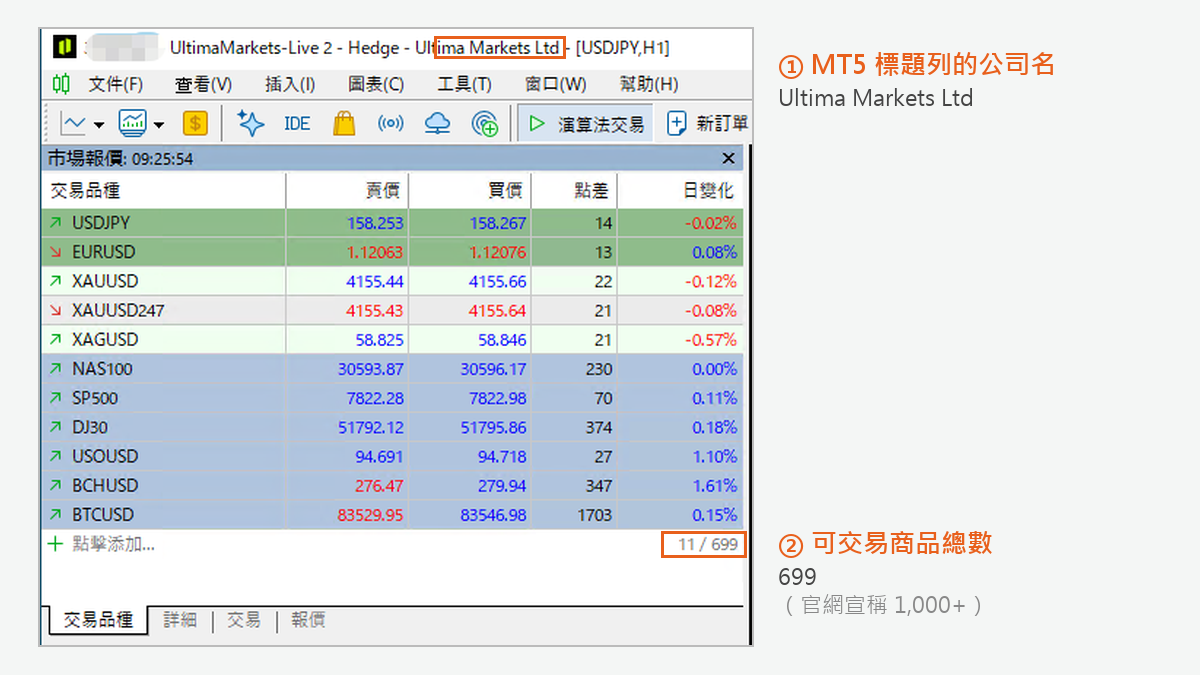Select the DJ30 symbol row

(x=393, y=427)
